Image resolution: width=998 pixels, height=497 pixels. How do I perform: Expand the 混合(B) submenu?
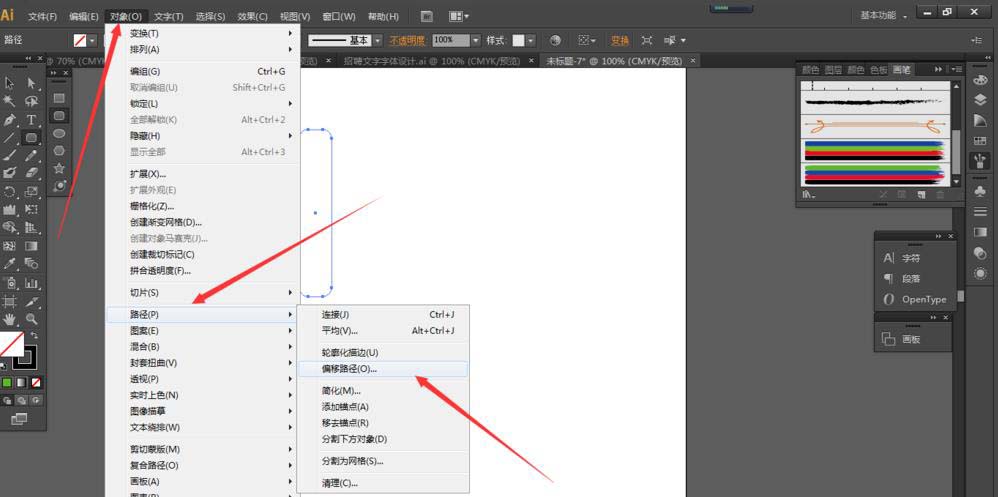point(203,347)
